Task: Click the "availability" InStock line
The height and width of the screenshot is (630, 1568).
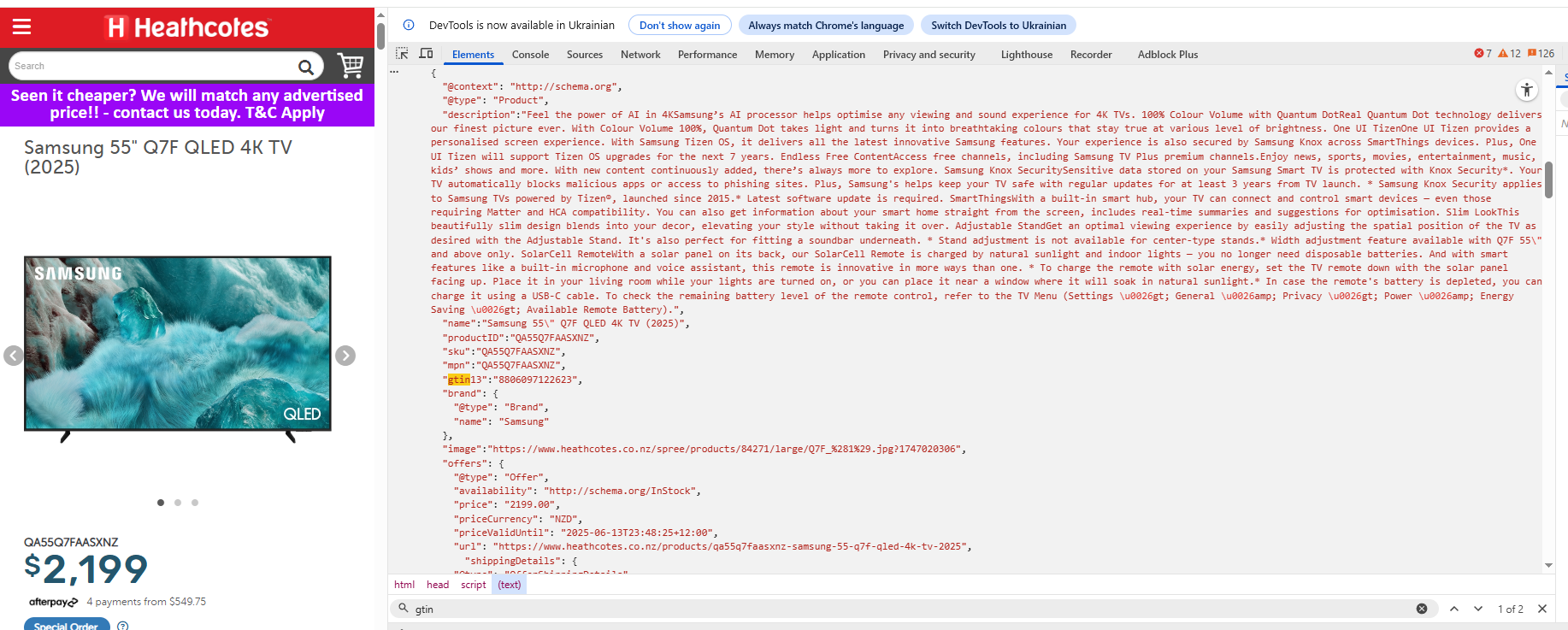Action: pos(577,491)
